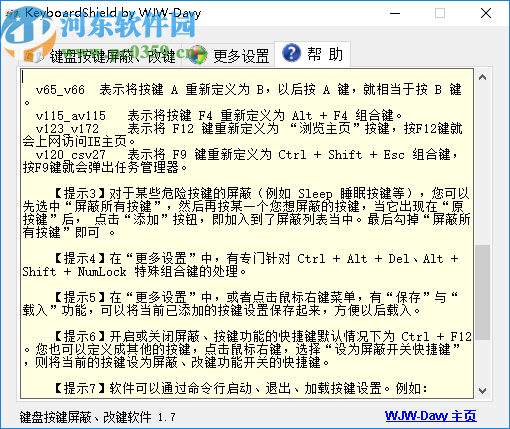Click the text line starting with v123_v172
Screen dimensions: 510x429
click(x=249, y=129)
